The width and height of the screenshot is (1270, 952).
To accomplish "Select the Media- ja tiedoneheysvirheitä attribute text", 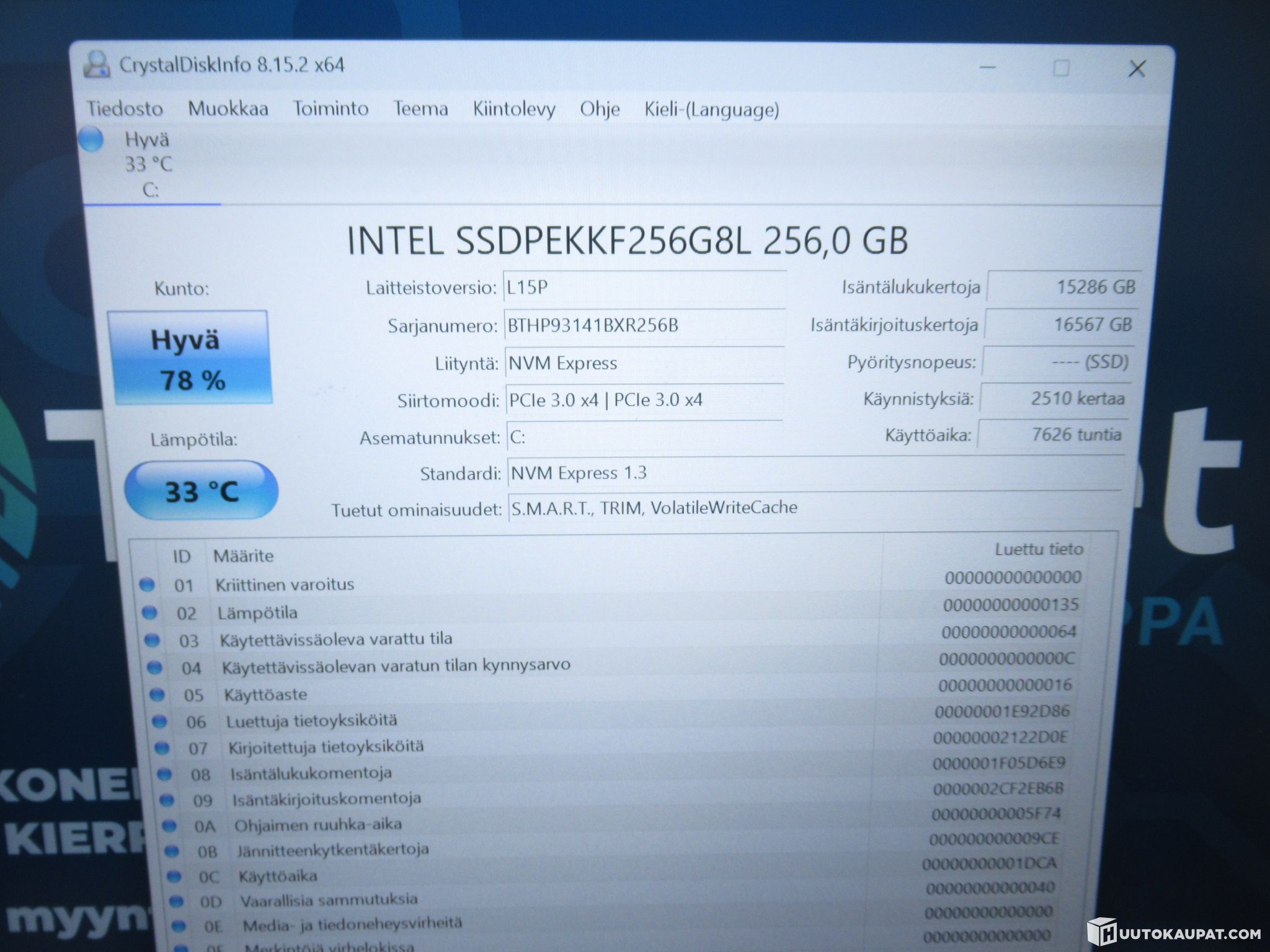I will tap(352, 925).
